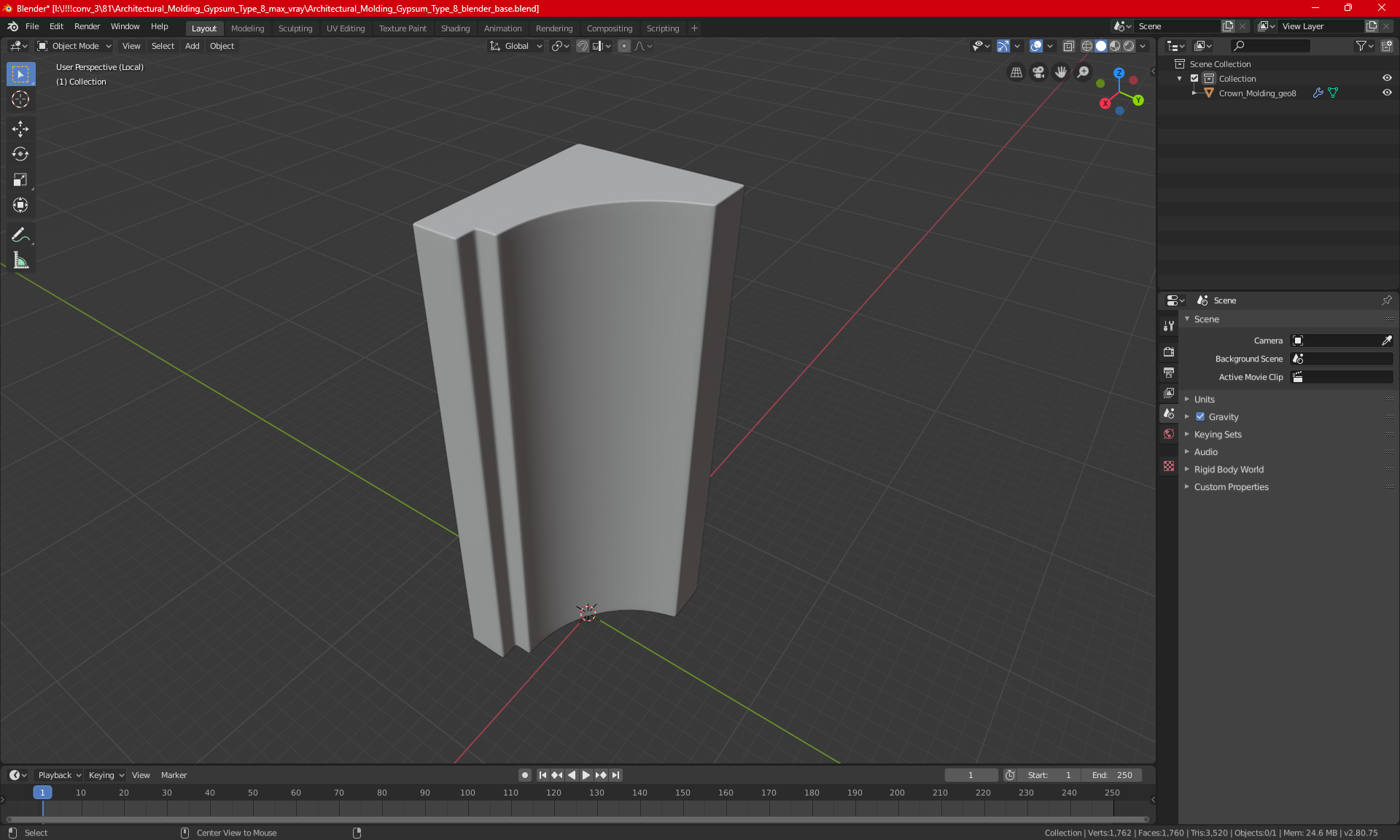Open the Output properties tab
The image size is (1400, 840).
[x=1169, y=373]
